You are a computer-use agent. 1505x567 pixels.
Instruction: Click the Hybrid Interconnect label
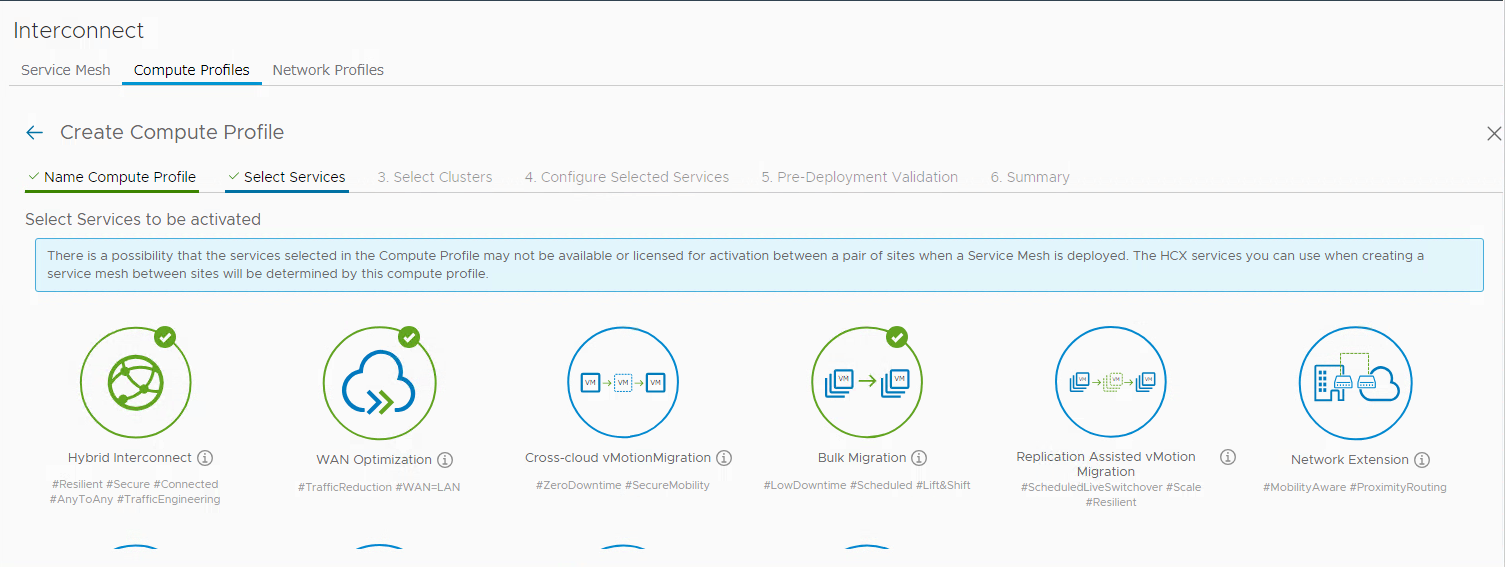130,458
